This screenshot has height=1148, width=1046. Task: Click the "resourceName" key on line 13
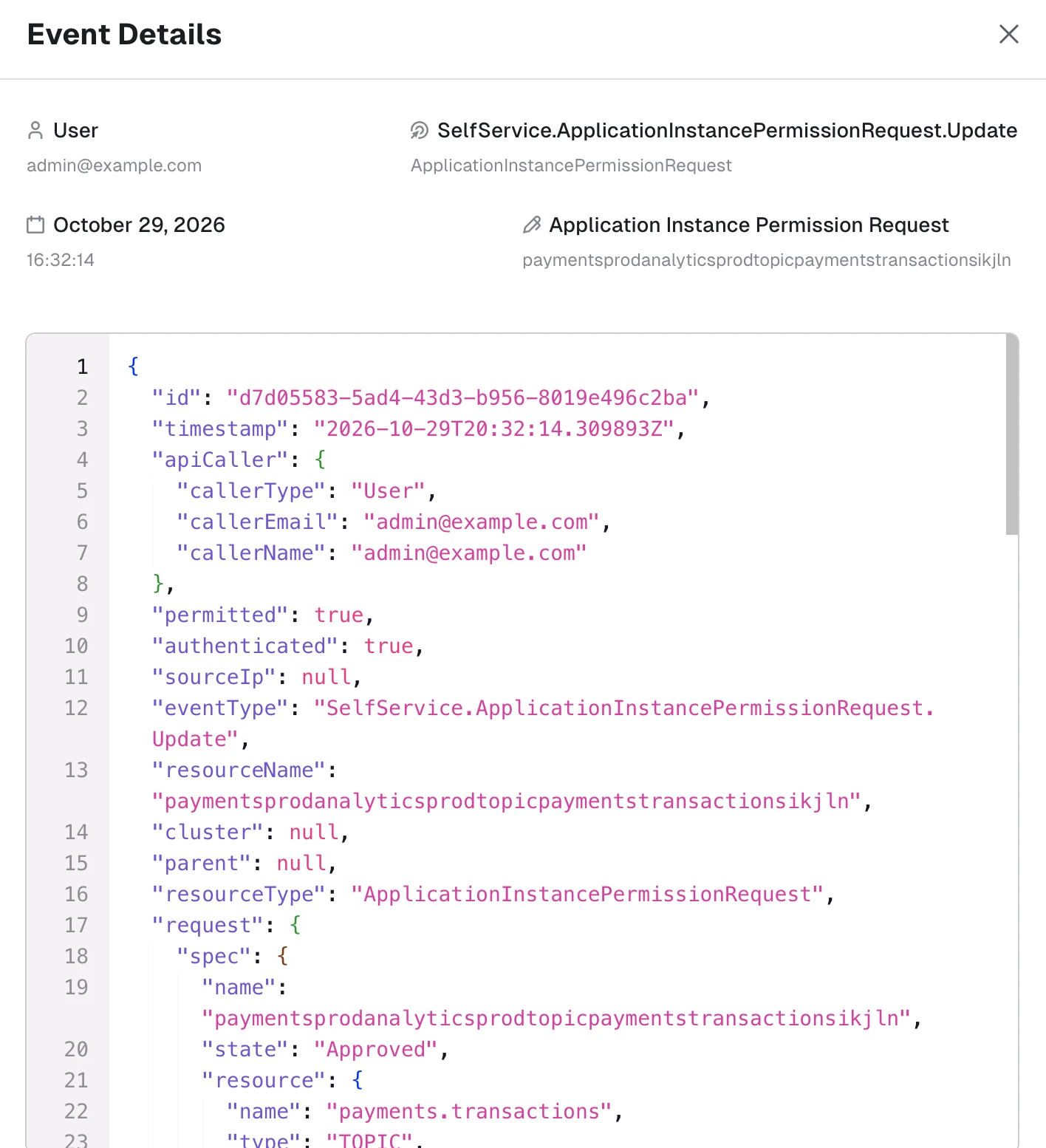point(239,771)
